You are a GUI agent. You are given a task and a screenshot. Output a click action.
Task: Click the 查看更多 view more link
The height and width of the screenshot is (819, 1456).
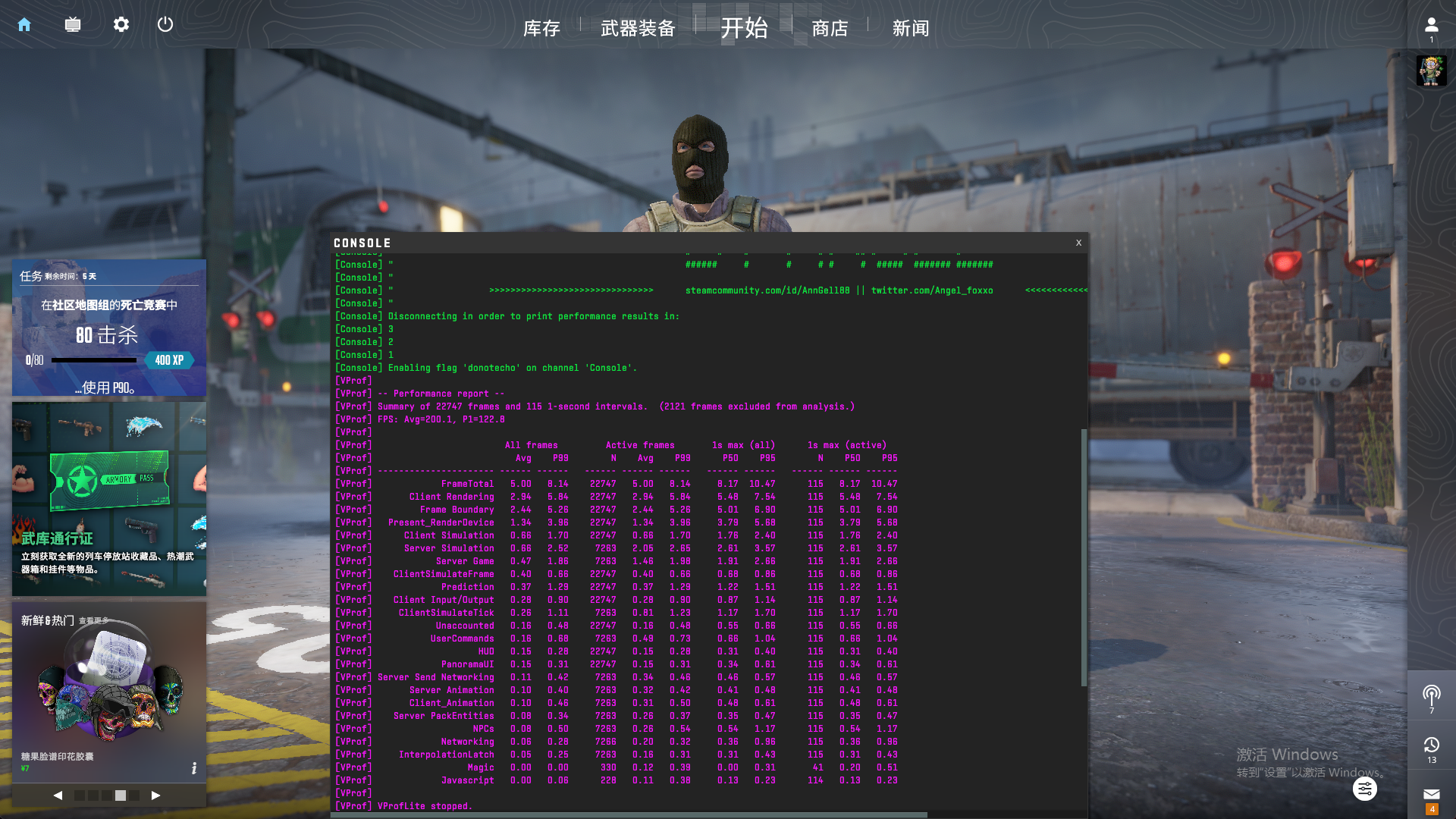[94, 621]
